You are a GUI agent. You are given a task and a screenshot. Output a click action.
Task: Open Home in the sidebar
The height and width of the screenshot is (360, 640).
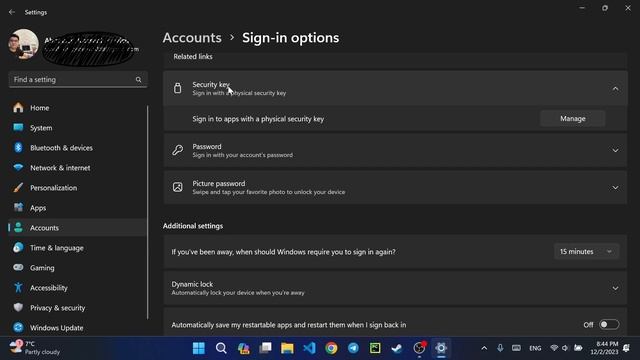(x=78, y=108)
